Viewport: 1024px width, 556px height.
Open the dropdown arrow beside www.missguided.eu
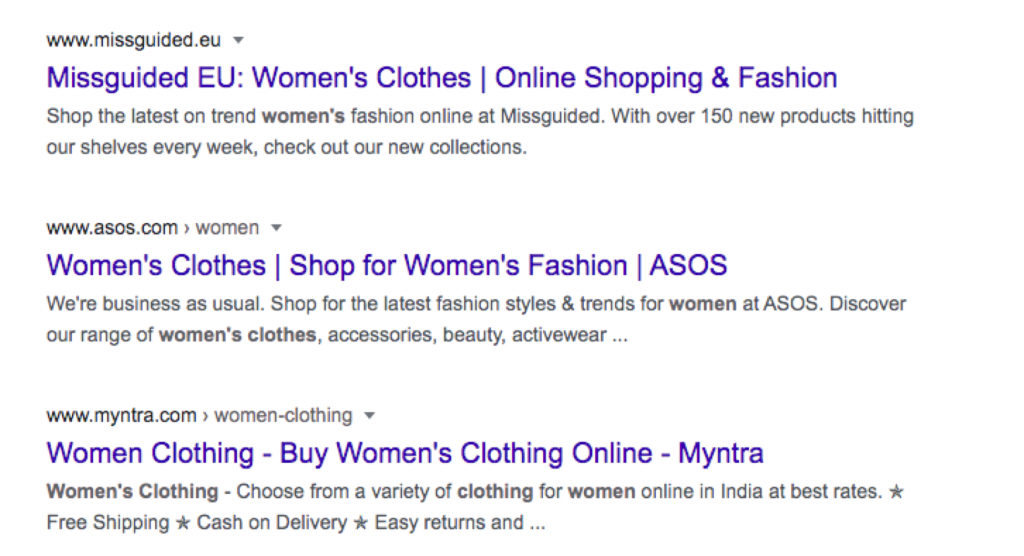point(238,40)
